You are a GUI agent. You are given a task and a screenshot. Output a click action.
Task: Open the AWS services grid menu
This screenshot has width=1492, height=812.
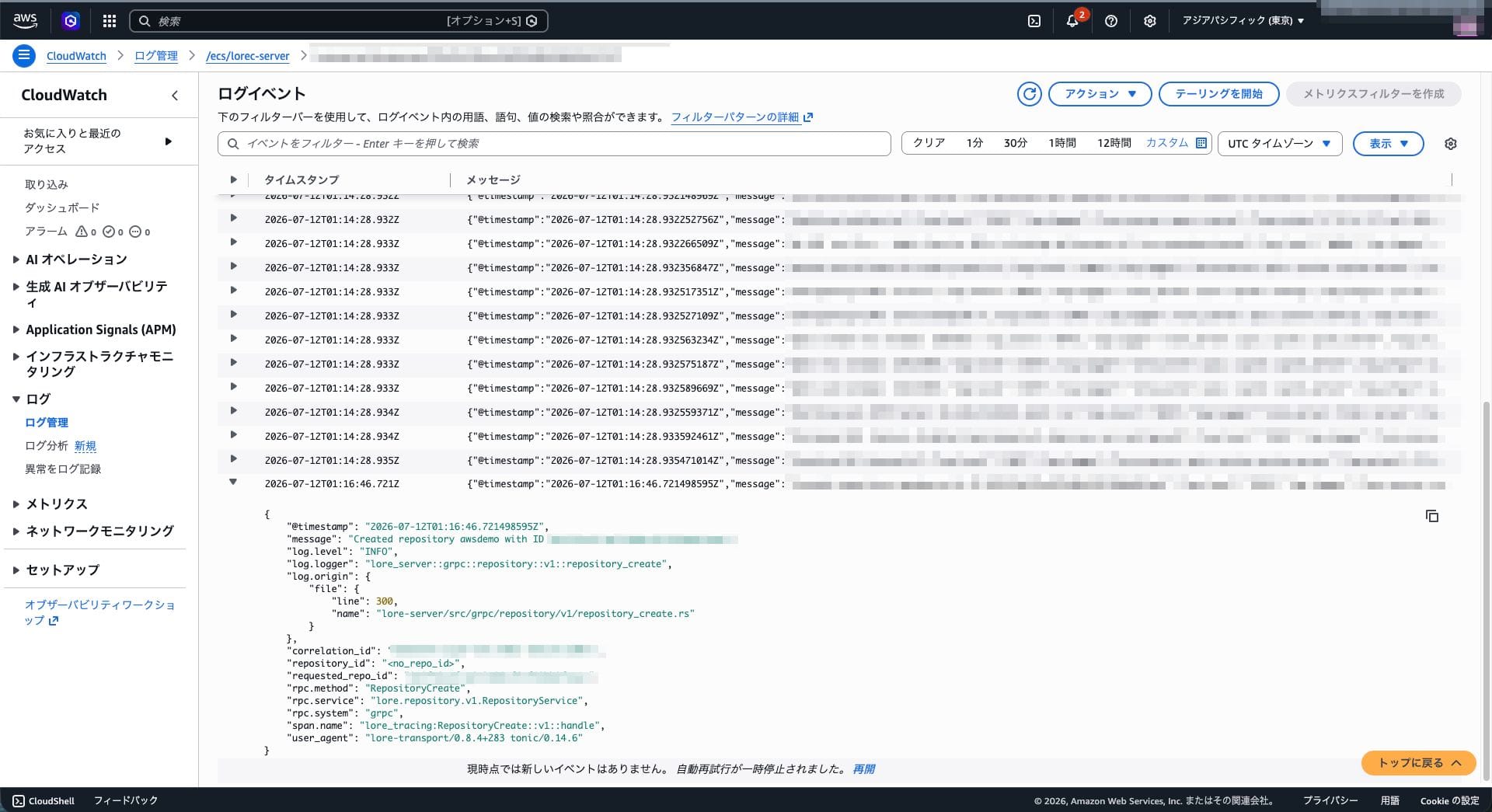(109, 21)
